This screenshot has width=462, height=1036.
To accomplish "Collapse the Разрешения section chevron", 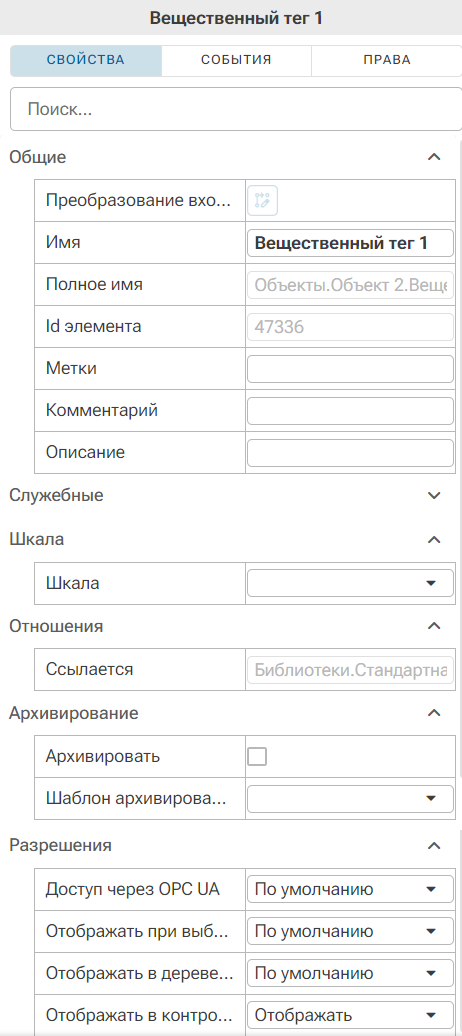I will click(x=434, y=845).
